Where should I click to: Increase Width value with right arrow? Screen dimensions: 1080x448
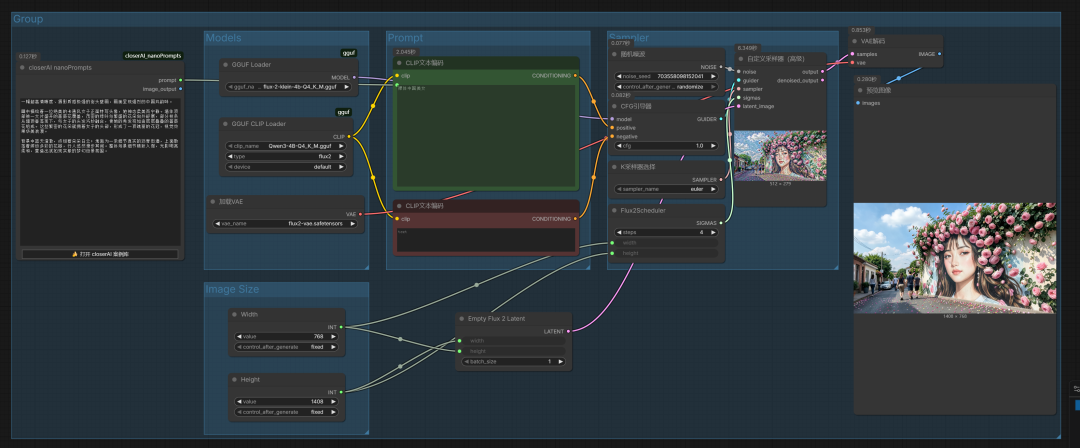[x=333, y=337]
